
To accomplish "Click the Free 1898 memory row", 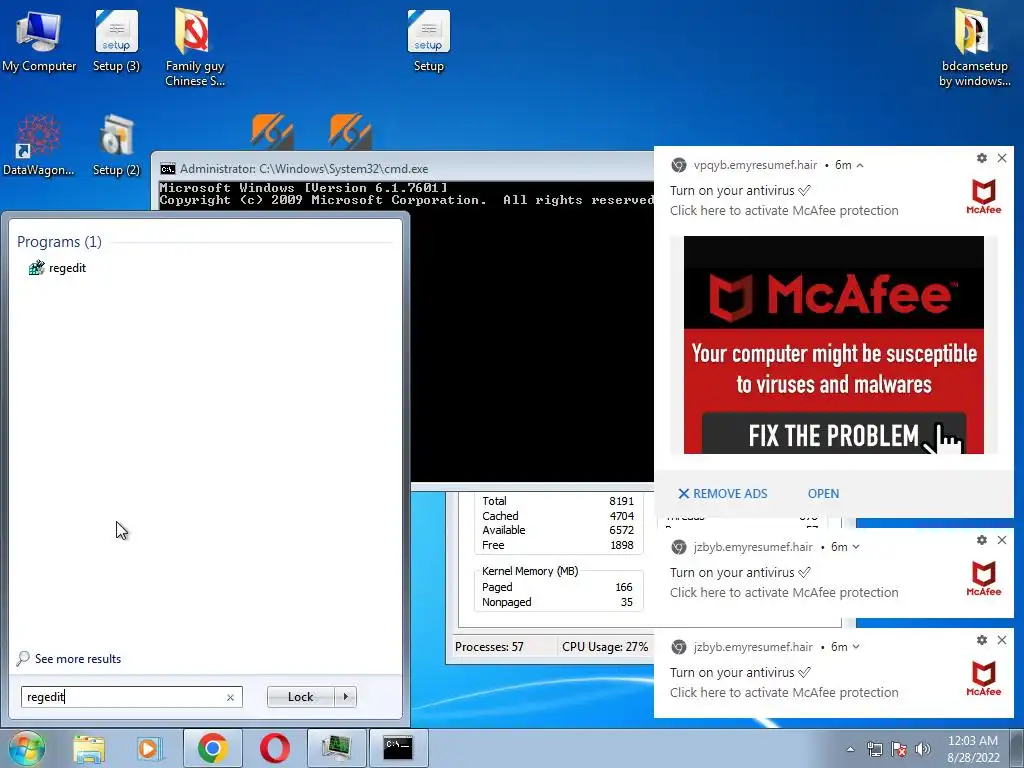I will (x=558, y=545).
